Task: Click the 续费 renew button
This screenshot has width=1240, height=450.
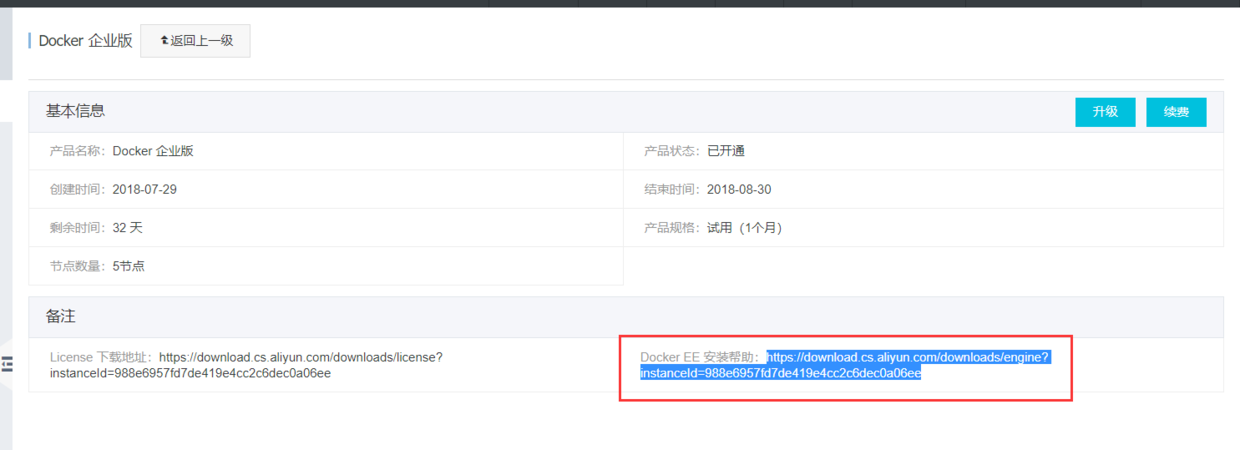Action: 1176,112
